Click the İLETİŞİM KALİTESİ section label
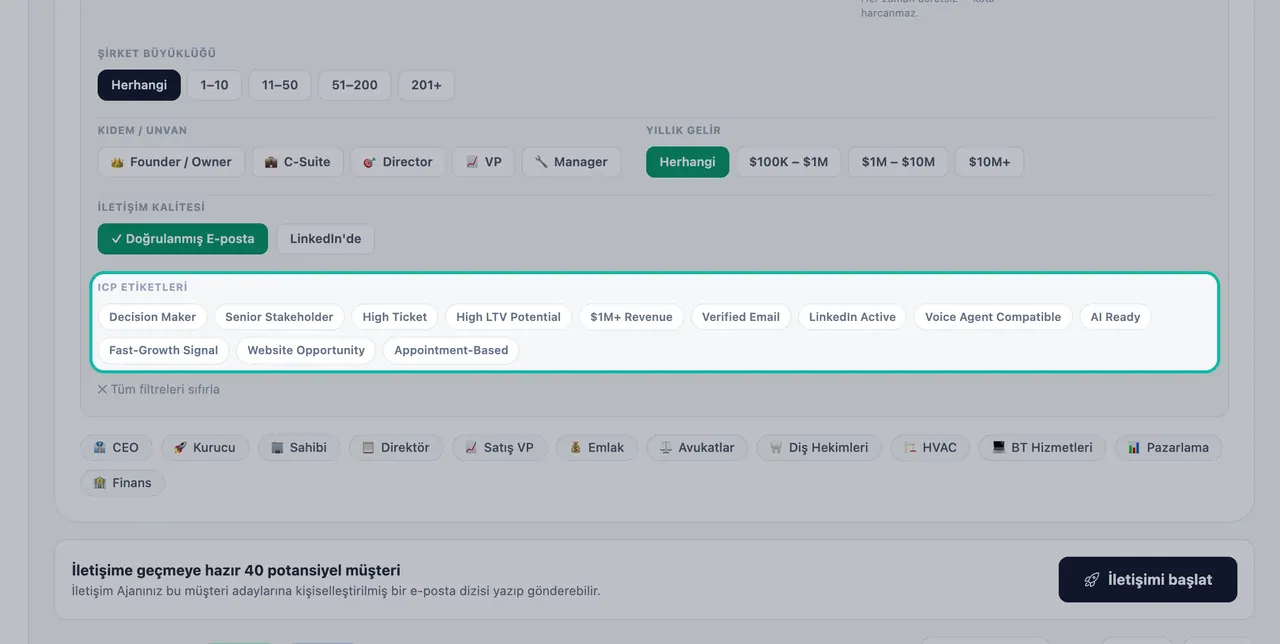 tap(151, 207)
